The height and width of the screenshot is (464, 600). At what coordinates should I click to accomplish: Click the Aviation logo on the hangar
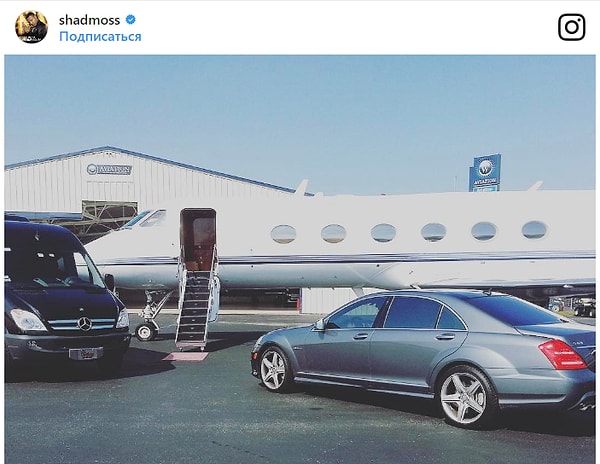click(x=109, y=169)
